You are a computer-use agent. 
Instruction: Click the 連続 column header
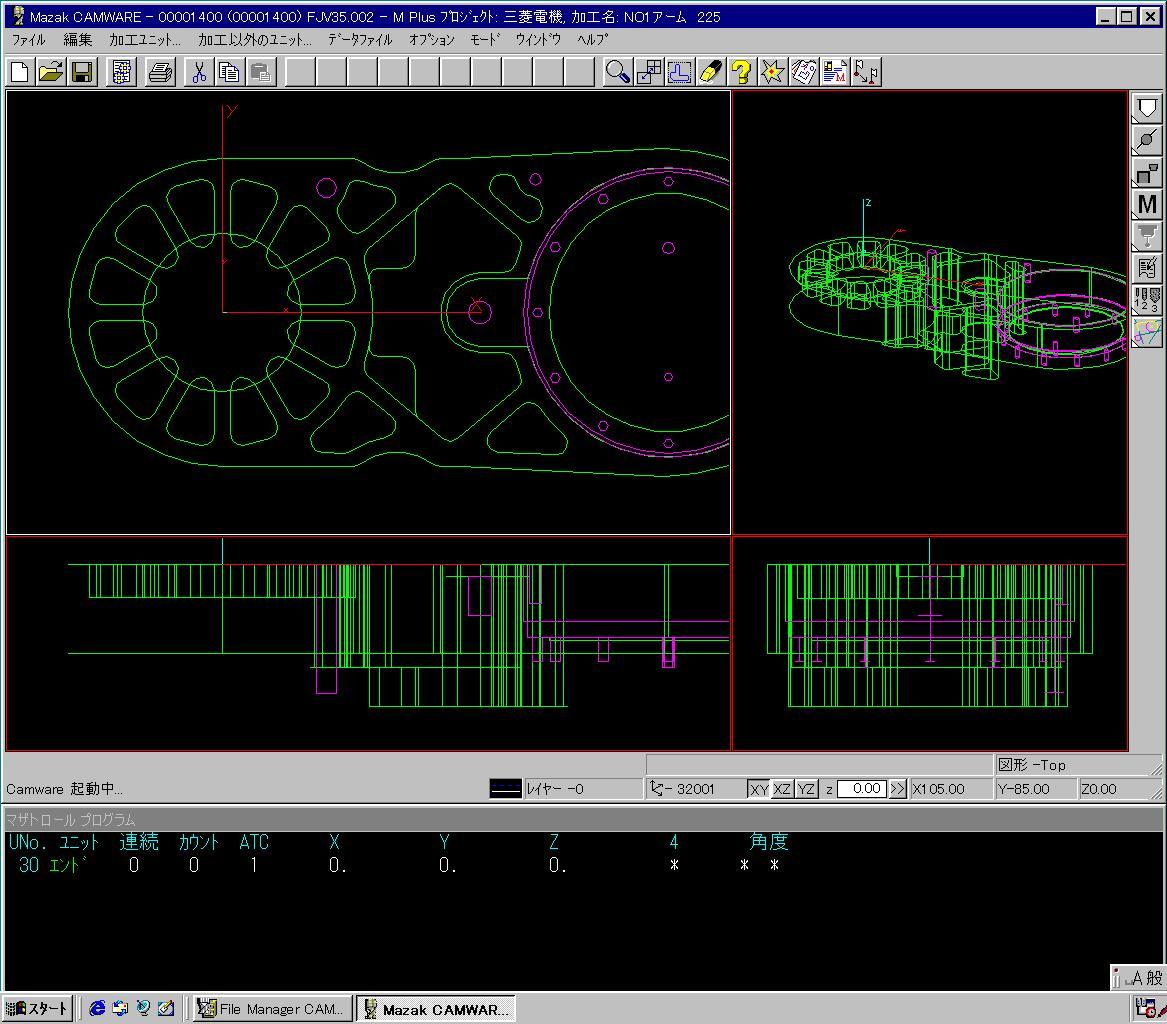tap(139, 842)
